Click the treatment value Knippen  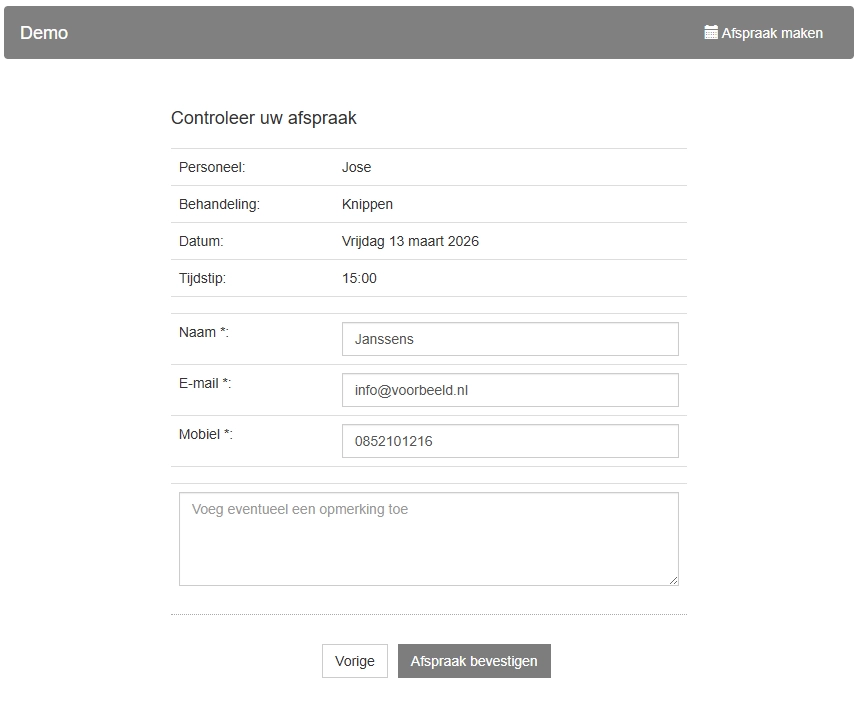point(367,204)
